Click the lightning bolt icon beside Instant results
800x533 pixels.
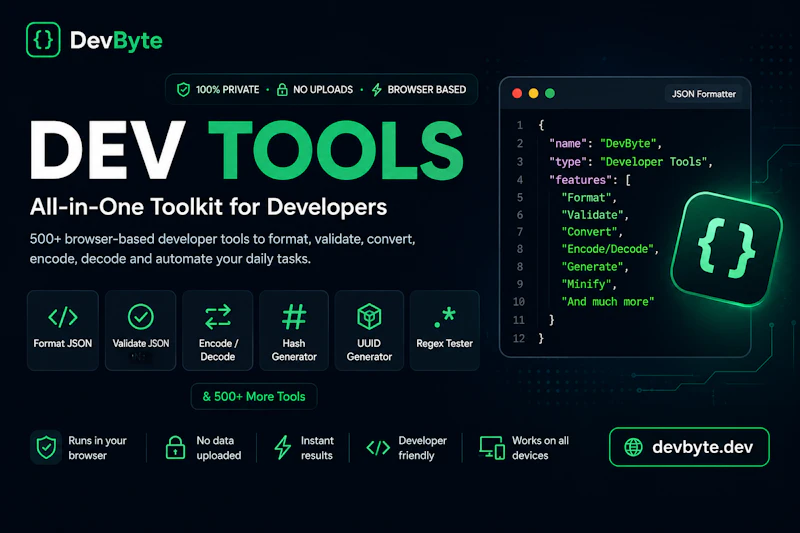283,447
